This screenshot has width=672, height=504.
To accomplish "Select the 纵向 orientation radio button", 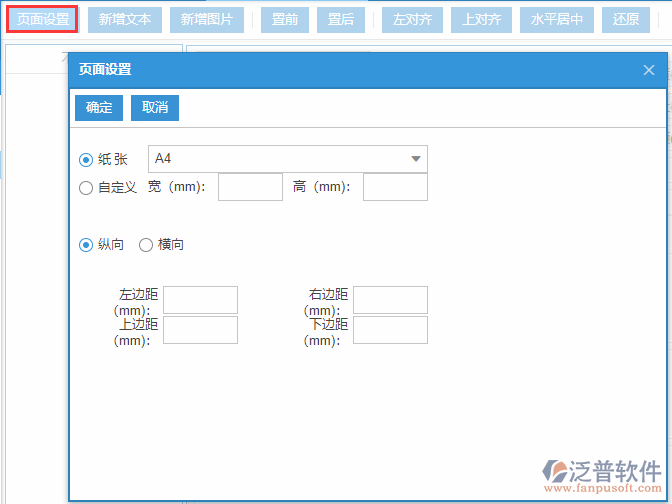I will [x=86, y=245].
